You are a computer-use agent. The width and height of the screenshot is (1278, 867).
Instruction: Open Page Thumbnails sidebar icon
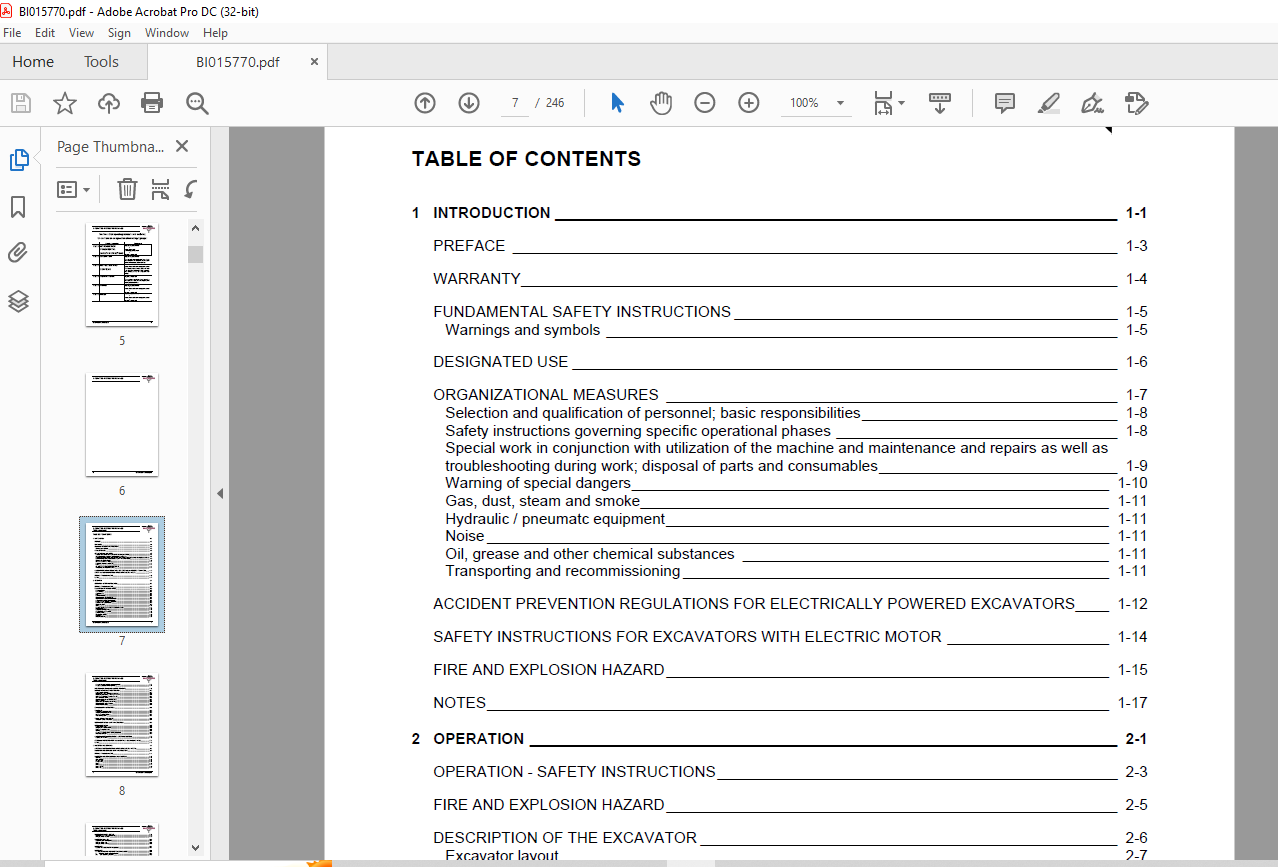coord(19,160)
